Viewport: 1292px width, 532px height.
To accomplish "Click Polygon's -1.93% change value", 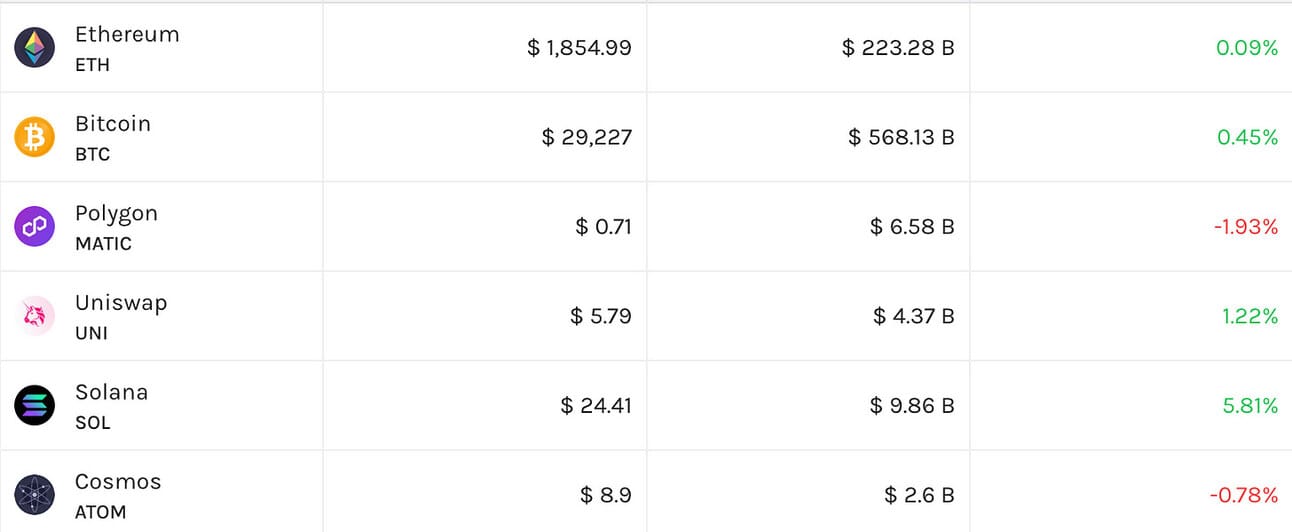I will point(1246,227).
